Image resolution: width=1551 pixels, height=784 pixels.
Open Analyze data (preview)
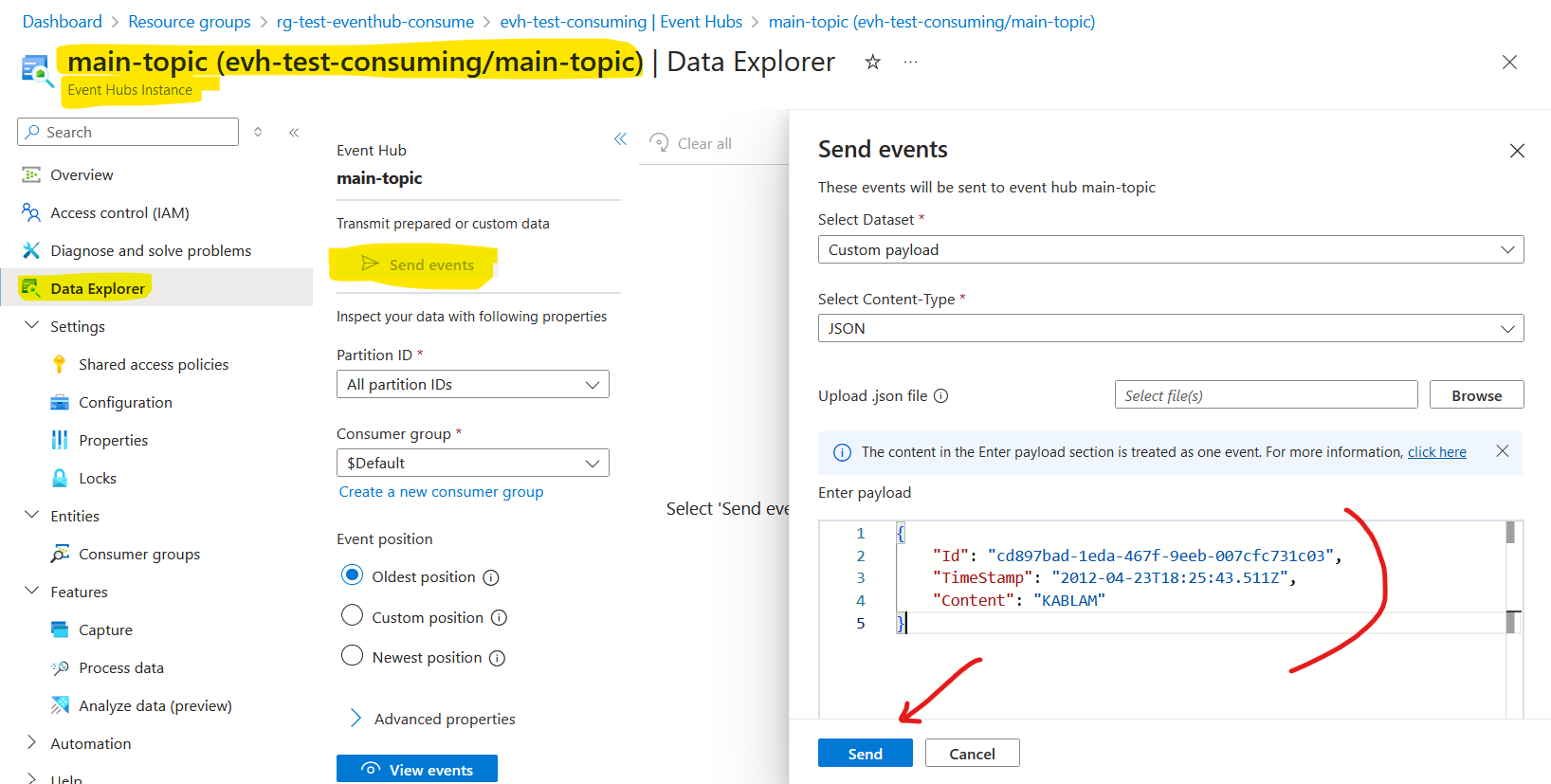click(x=156, y=705)
